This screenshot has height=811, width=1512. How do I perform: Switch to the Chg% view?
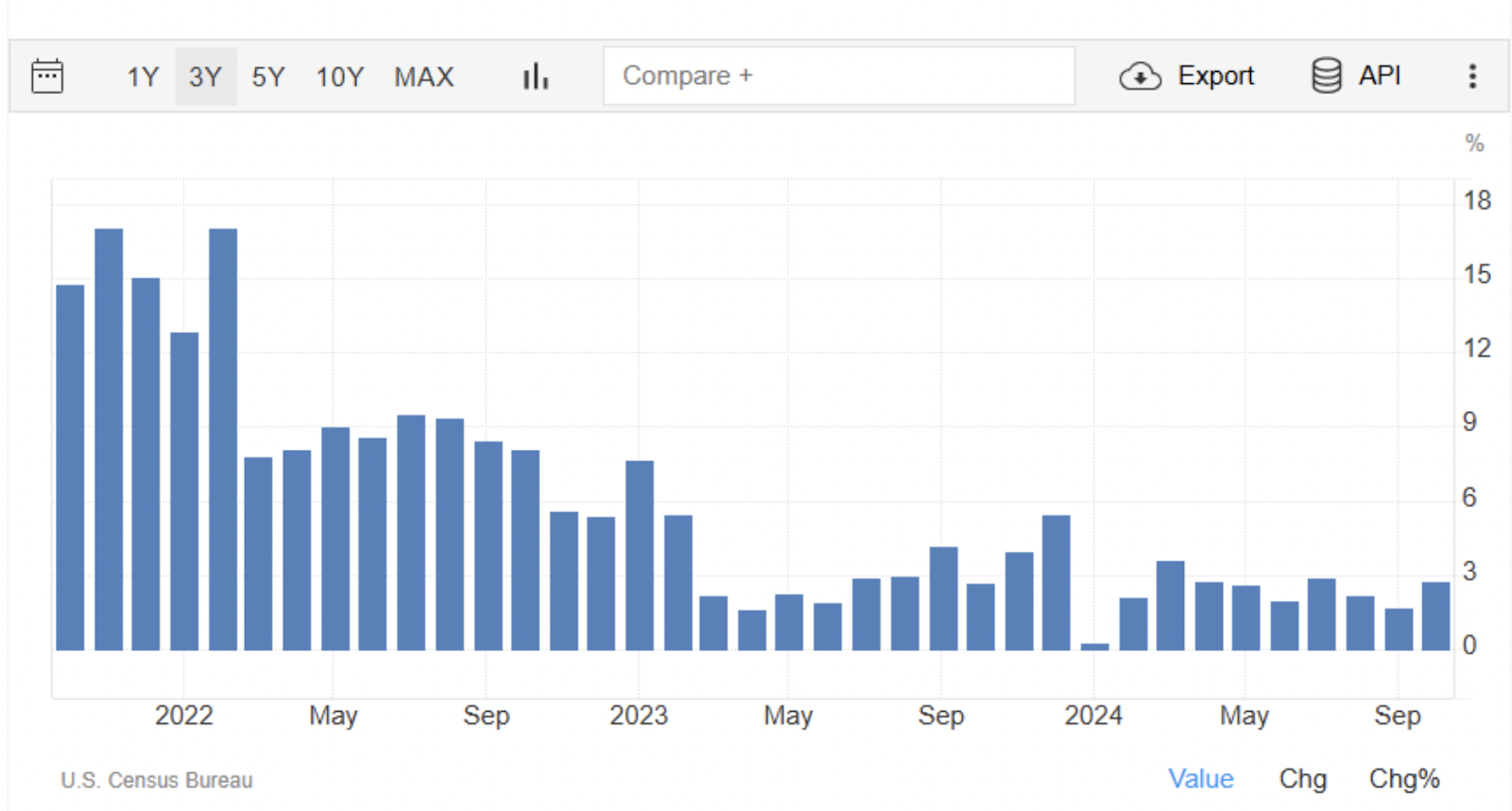pos(1404,779)
